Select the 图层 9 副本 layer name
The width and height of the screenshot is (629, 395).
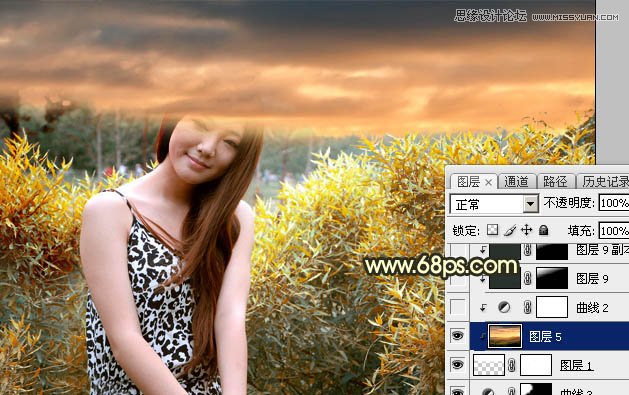coord(603,250)
